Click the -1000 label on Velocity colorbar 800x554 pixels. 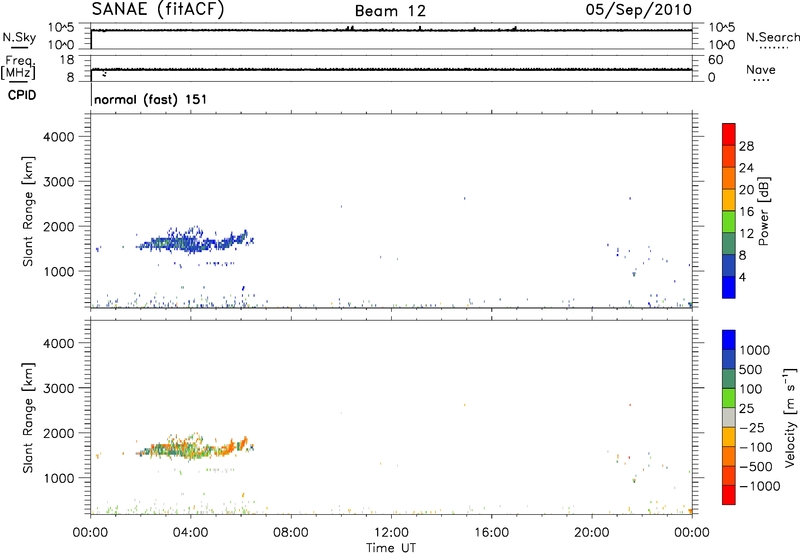(759, 486)
